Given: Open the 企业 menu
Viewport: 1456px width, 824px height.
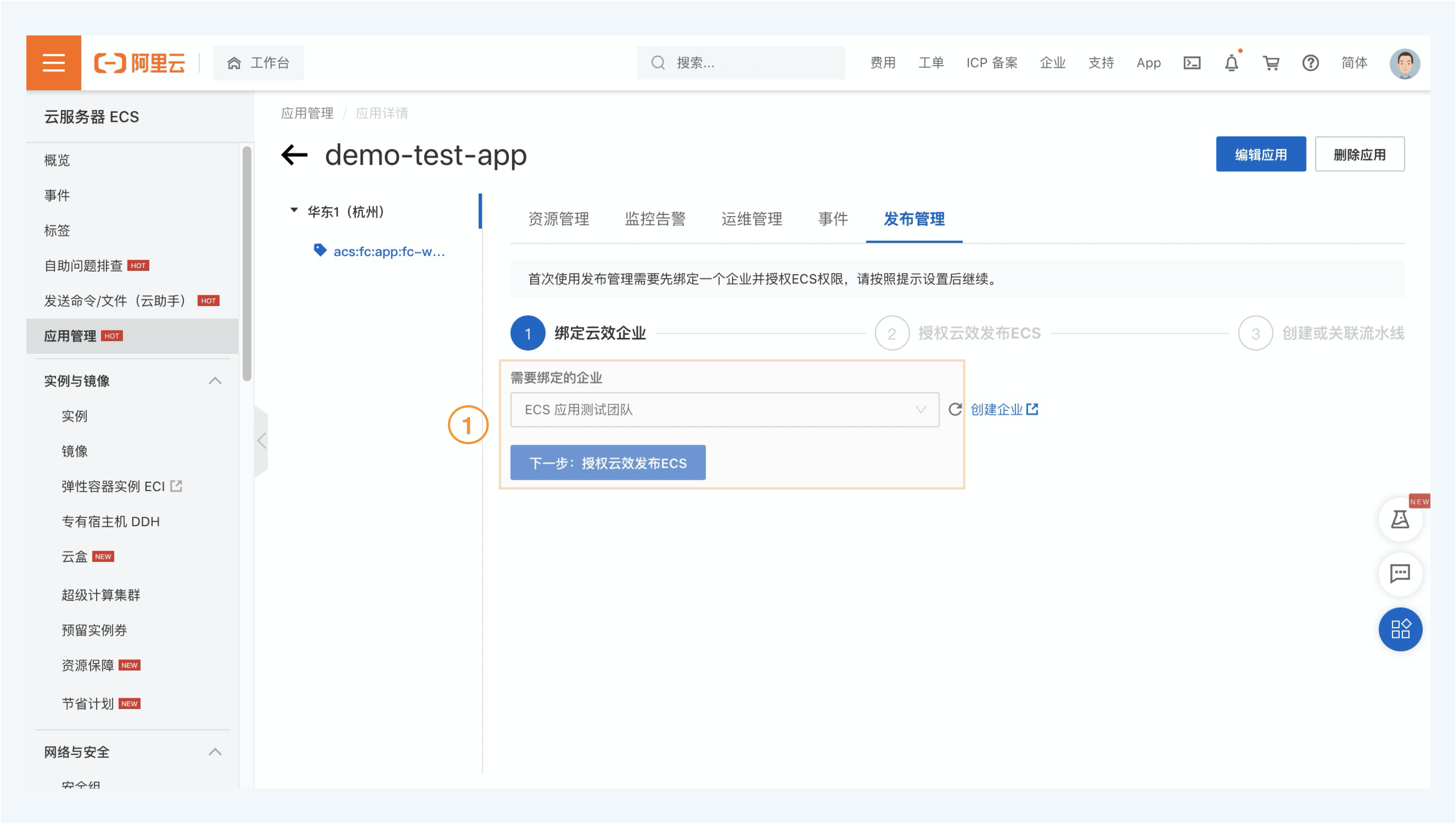Looking at the screenshot, I should (1052, 63).
